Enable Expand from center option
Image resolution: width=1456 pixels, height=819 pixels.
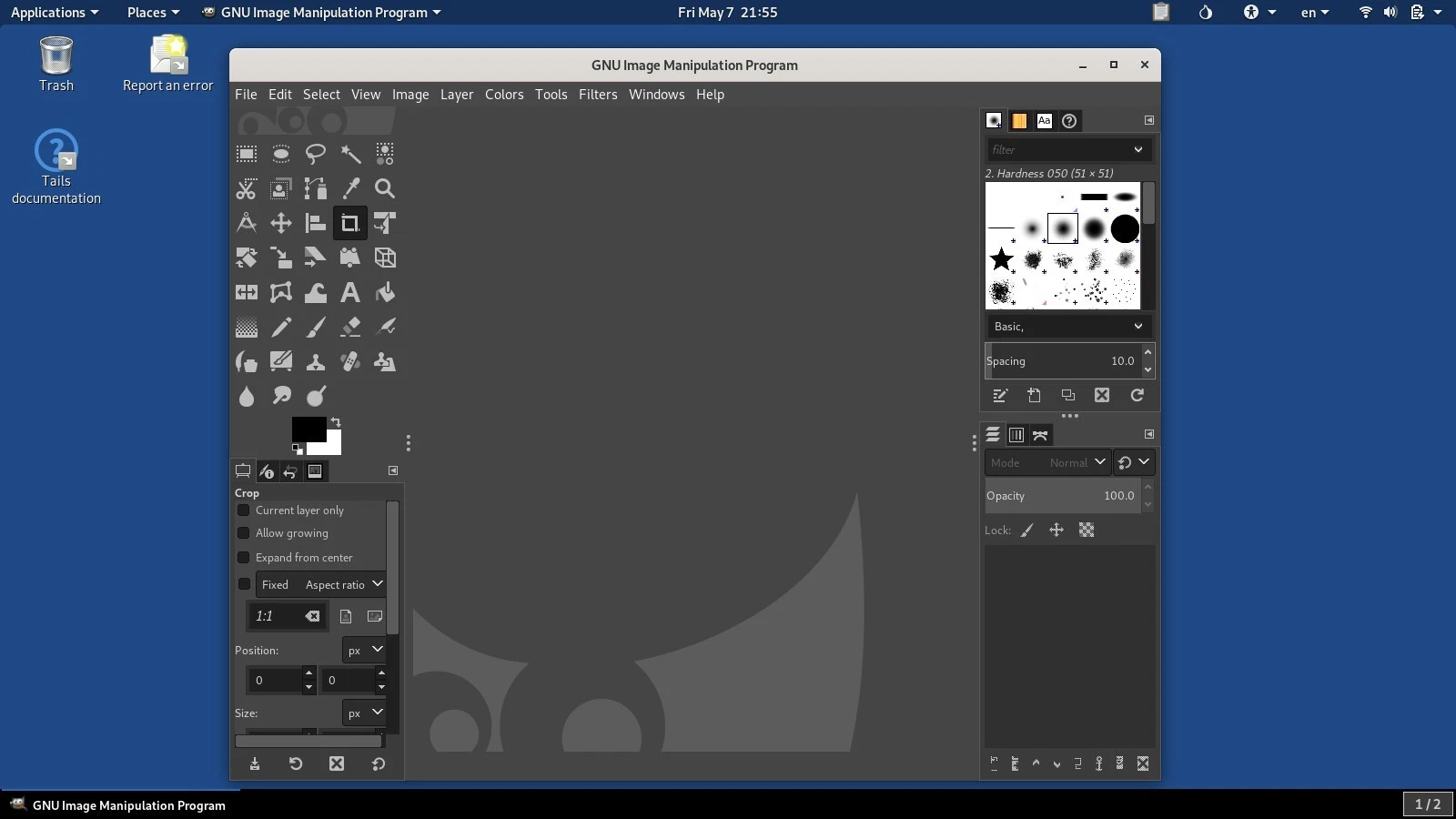pyautogui.click(x=244, y=558)
